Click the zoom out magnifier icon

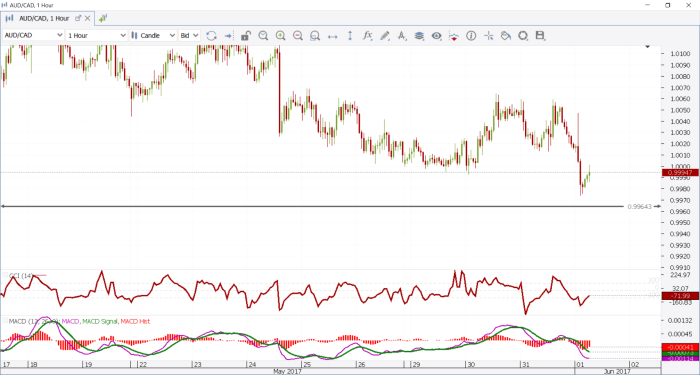[298, 36]
